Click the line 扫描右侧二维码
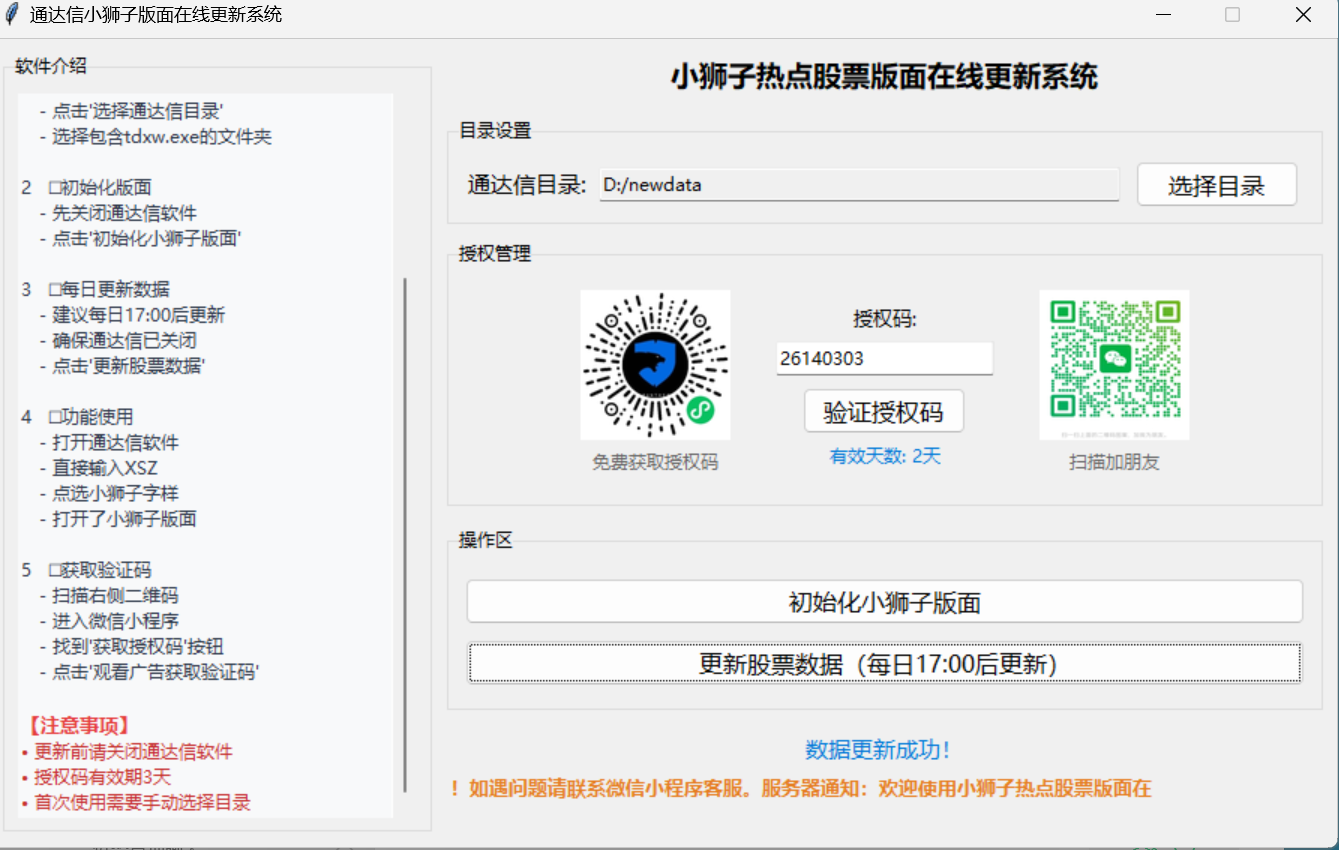Viewport: 1339px width, 850px height. point(108,595)
